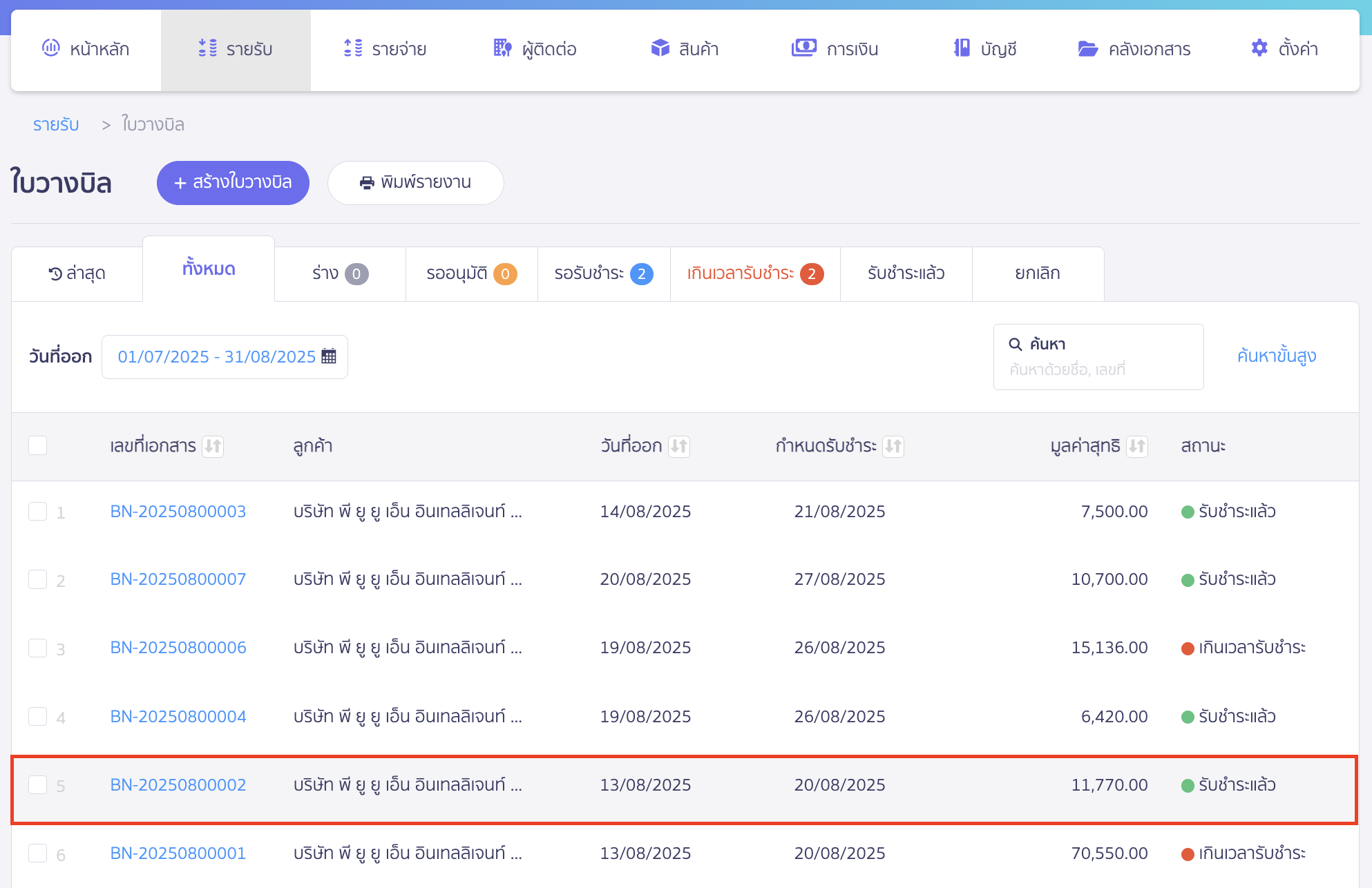Tick the select-all header checkbox
This screenshot has width=1372, height=888.
[x=38, y=445]
